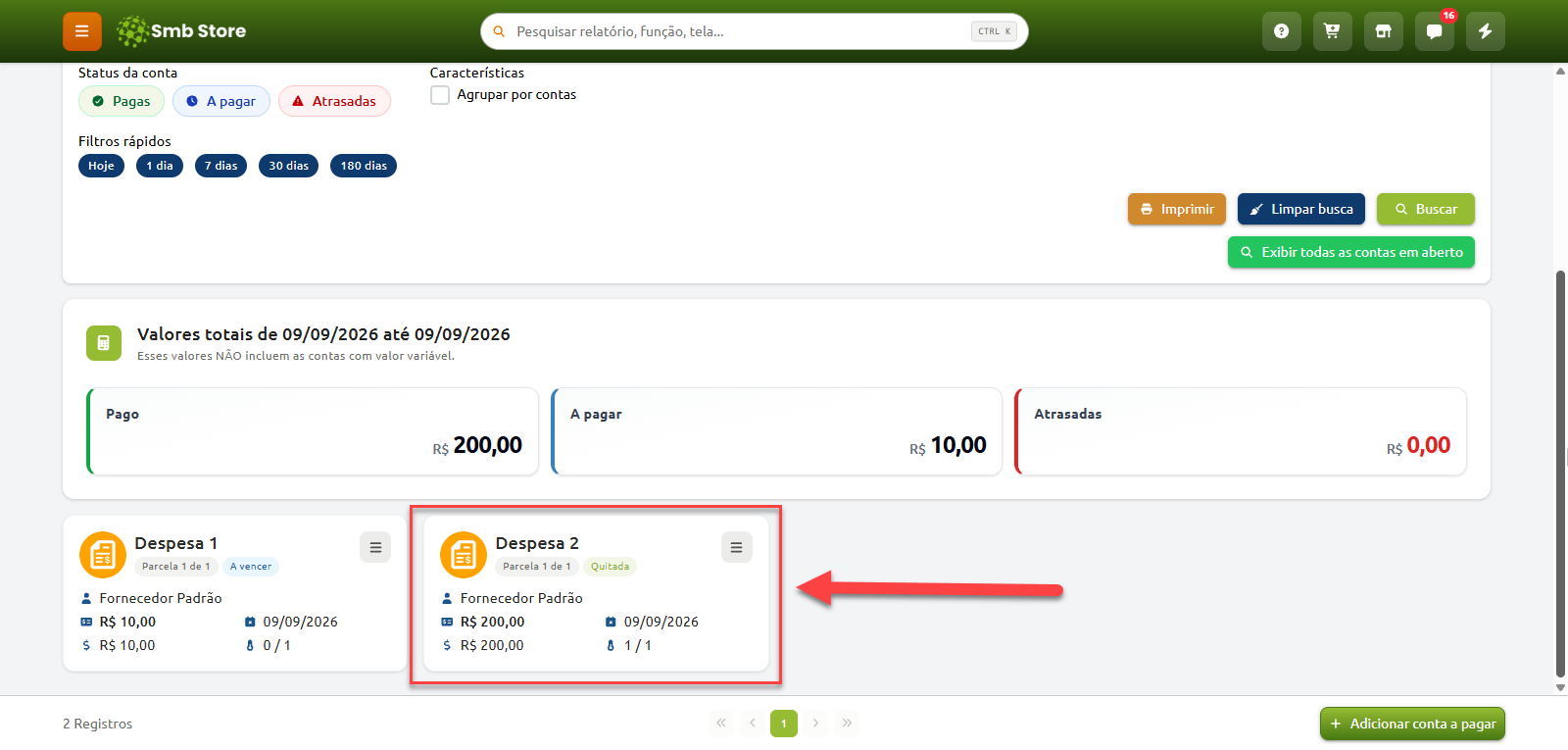Click the Atrasadas total card
Image resolution: width=1568 pixels, height=750 pixels.
click(1241, 431)
